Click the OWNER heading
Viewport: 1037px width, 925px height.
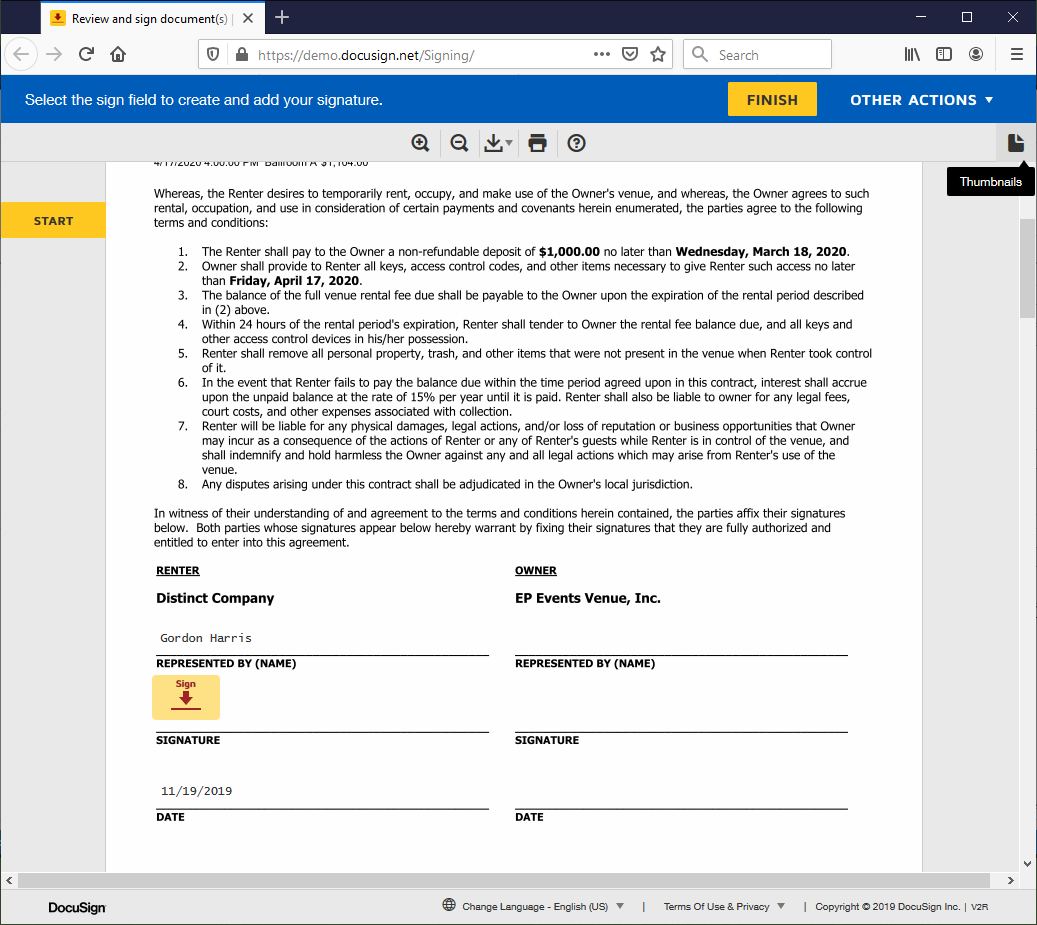536,571
